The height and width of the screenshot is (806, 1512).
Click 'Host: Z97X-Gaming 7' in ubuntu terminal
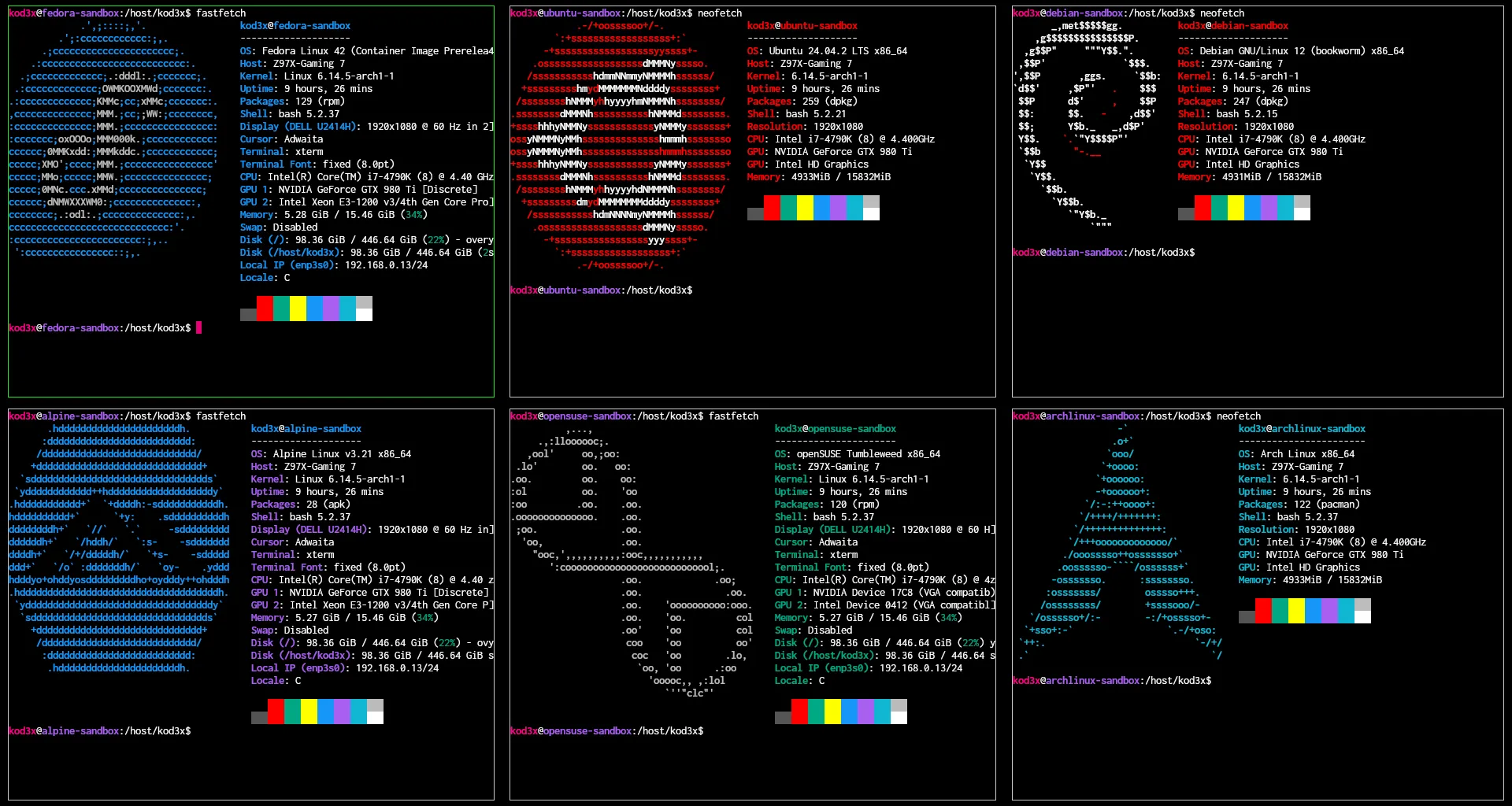[x=799, y=64]
